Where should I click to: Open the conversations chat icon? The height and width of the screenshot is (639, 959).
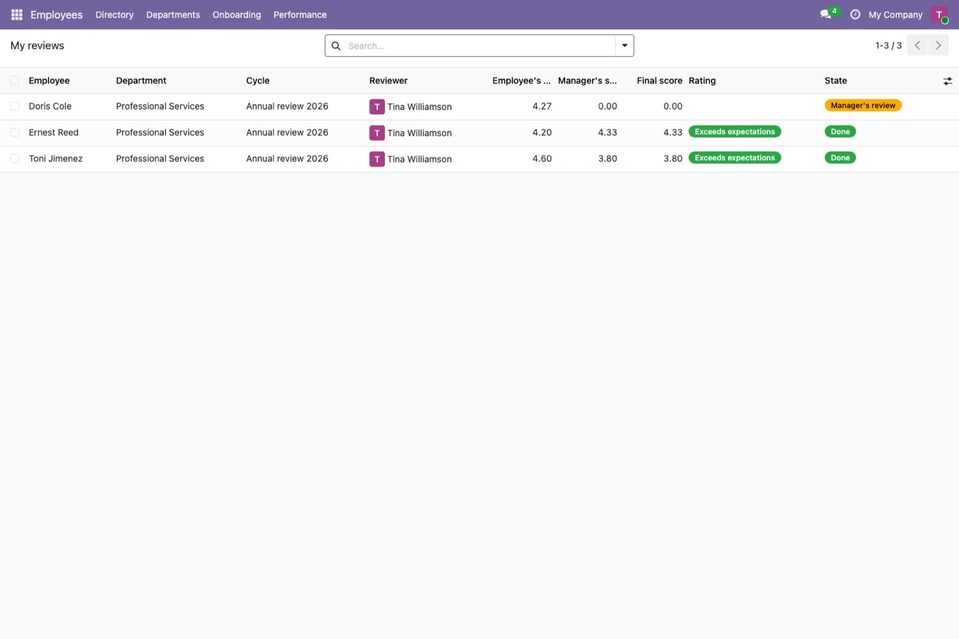826,14
